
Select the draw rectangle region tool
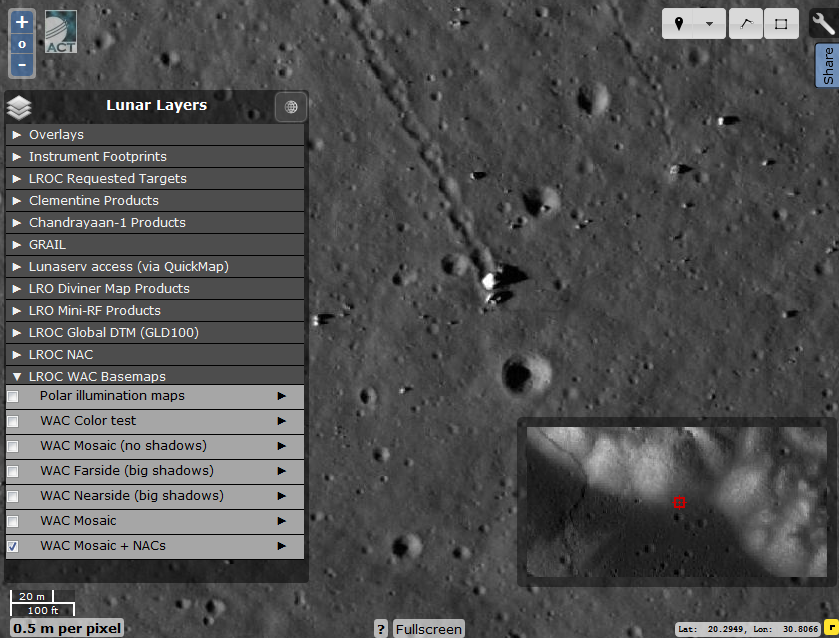click(781, 24)
